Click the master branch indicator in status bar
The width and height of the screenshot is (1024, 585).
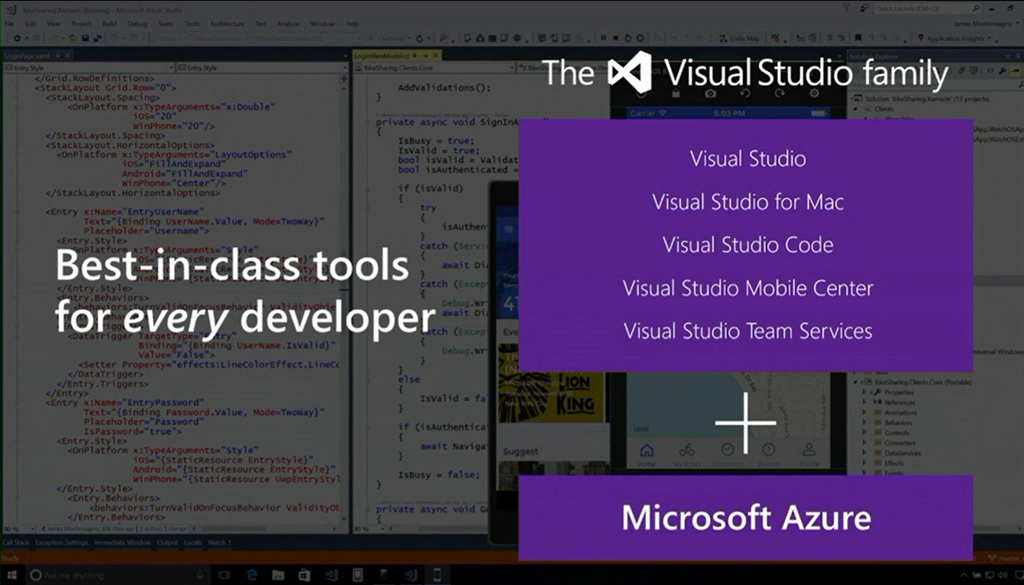click(x=1002, y=558)
